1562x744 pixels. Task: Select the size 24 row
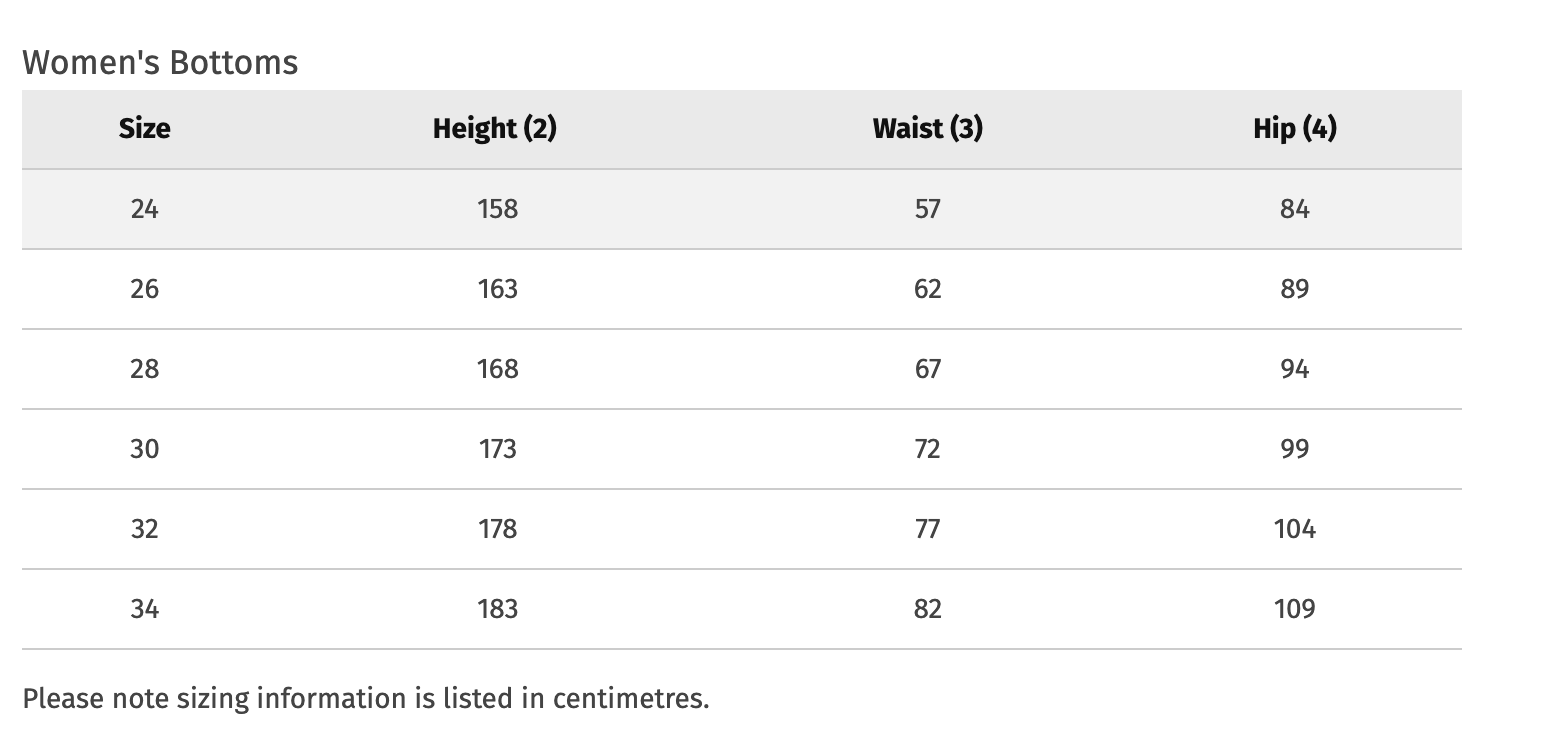[x=742, y=209]
